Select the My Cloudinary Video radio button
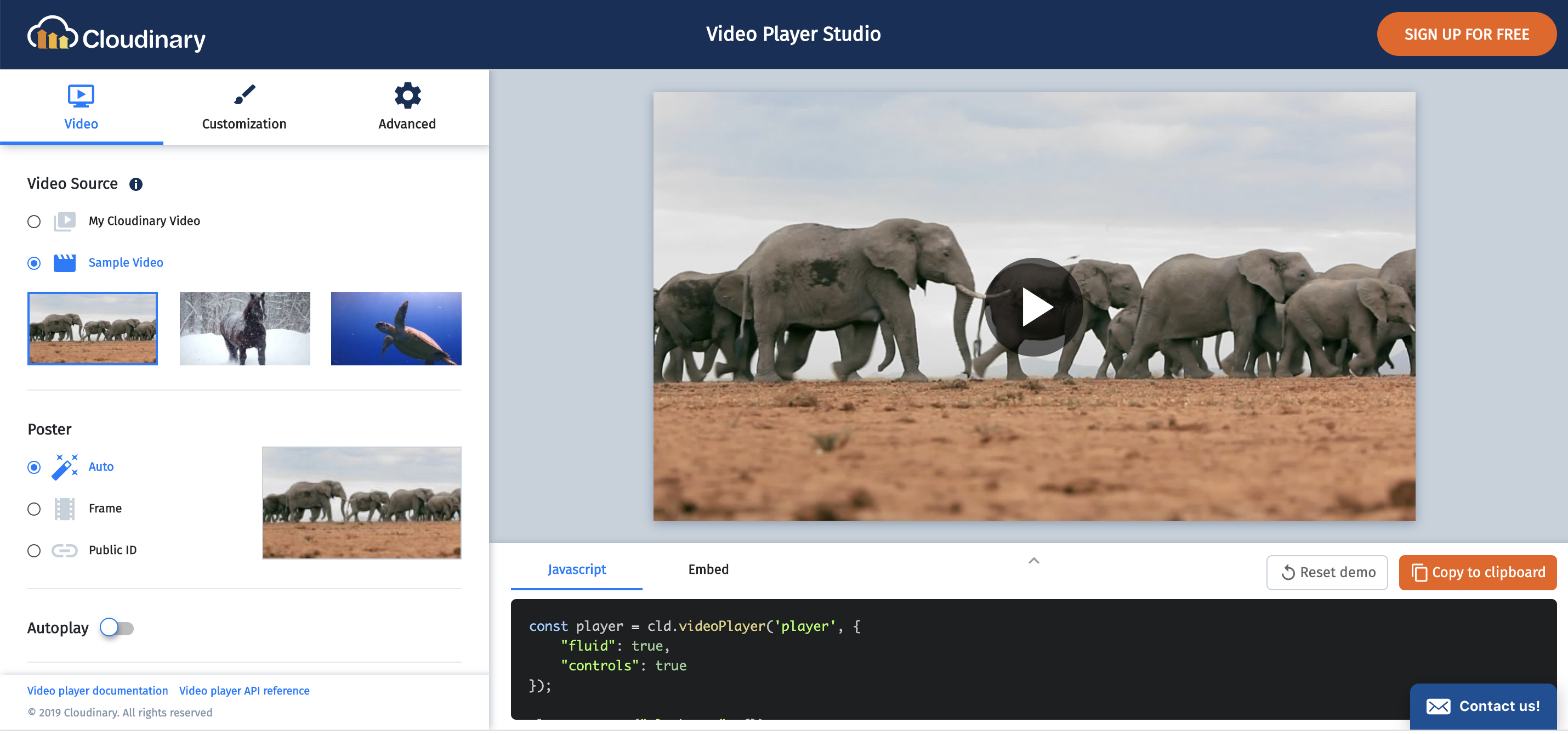Screen dimensions: 1568x734 [34, 222]
